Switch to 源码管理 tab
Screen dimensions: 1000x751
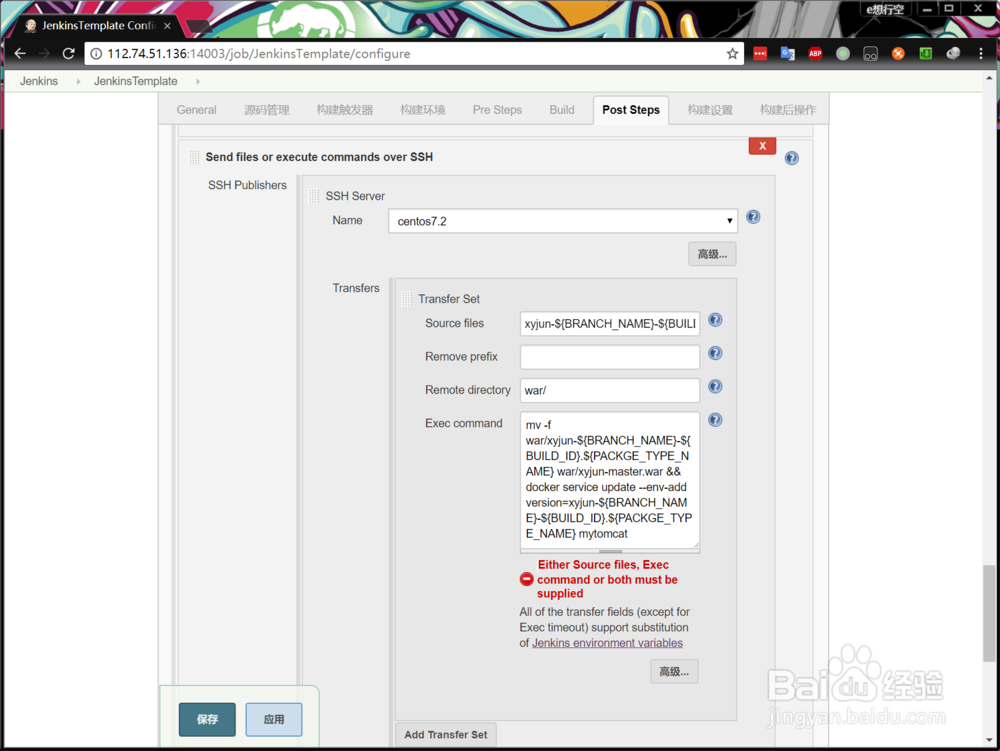tap(267, 110)
